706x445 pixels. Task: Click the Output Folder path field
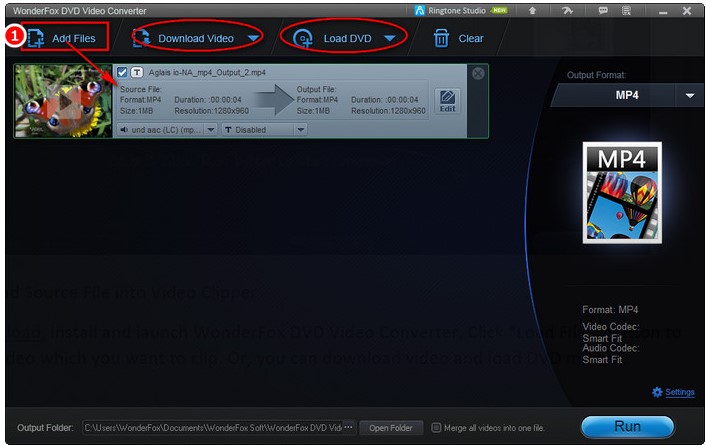[213, 427]
